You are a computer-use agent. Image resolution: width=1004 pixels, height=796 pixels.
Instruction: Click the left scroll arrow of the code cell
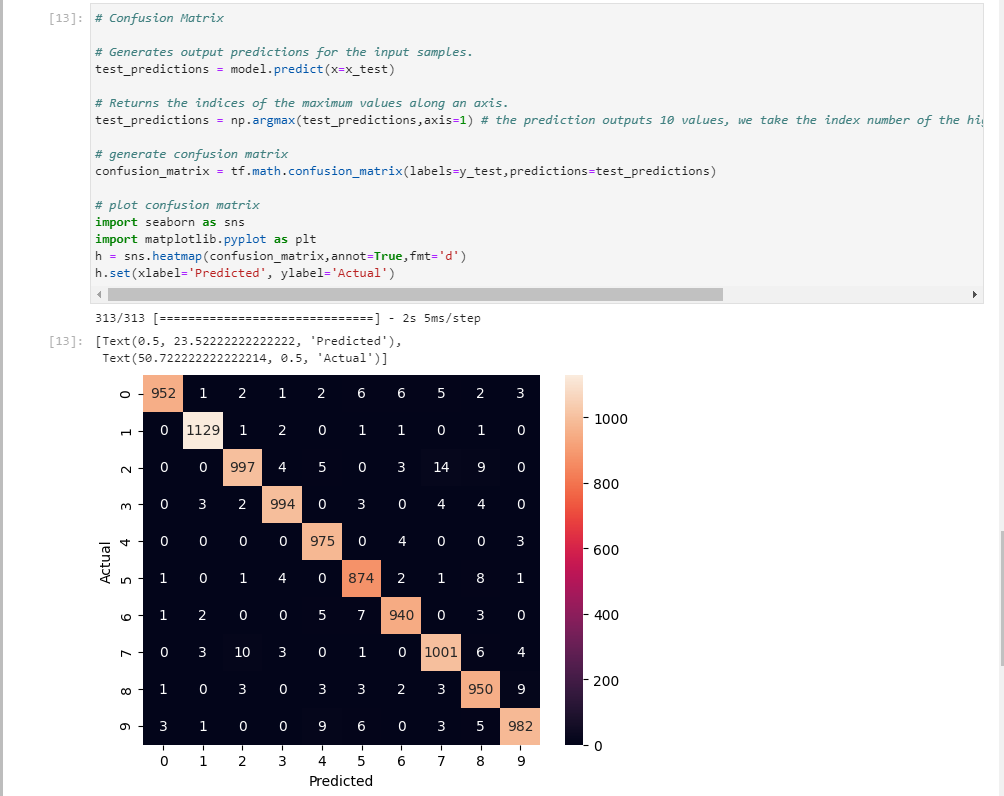pyautogui.click(x=99, y=295)
